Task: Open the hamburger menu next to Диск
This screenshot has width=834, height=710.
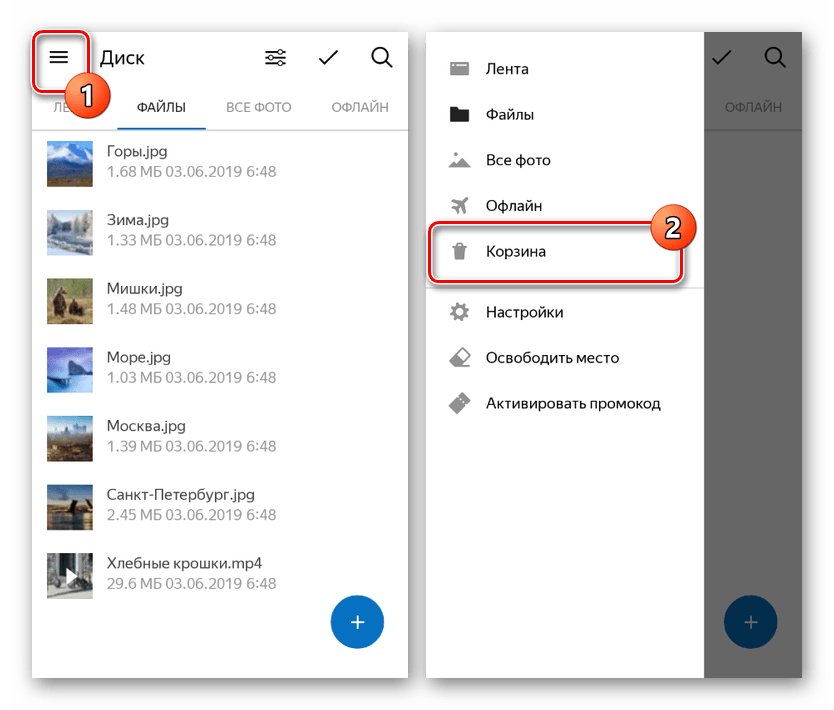Action: [x=59, y=58]
